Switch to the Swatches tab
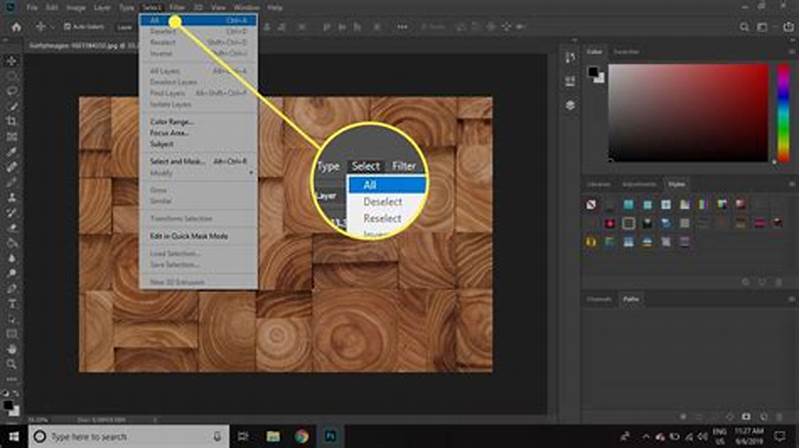This screenshot has height=448, width=800. click(x=626, y=52)
